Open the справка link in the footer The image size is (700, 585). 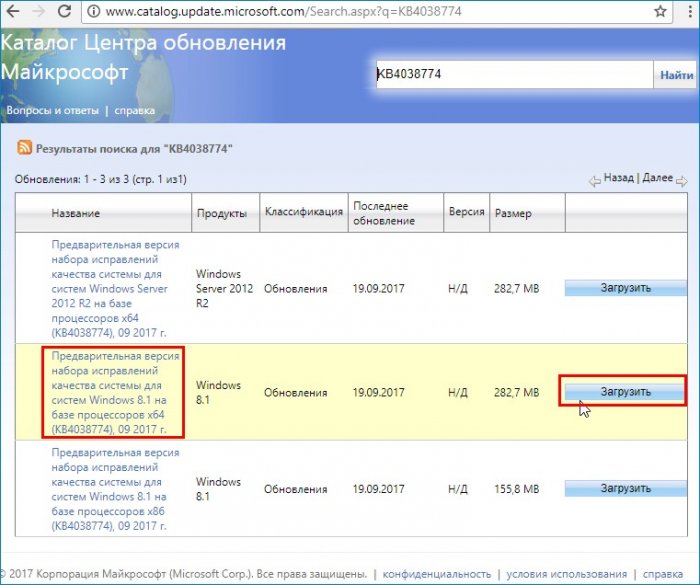tap(662, 574)
